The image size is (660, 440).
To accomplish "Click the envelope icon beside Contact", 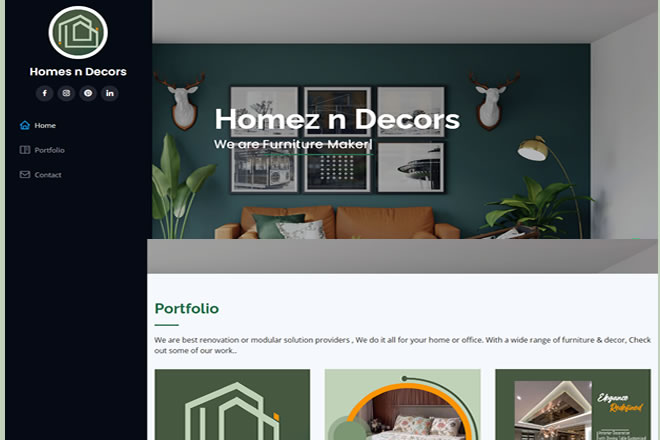I will click(x=25, y=174).
